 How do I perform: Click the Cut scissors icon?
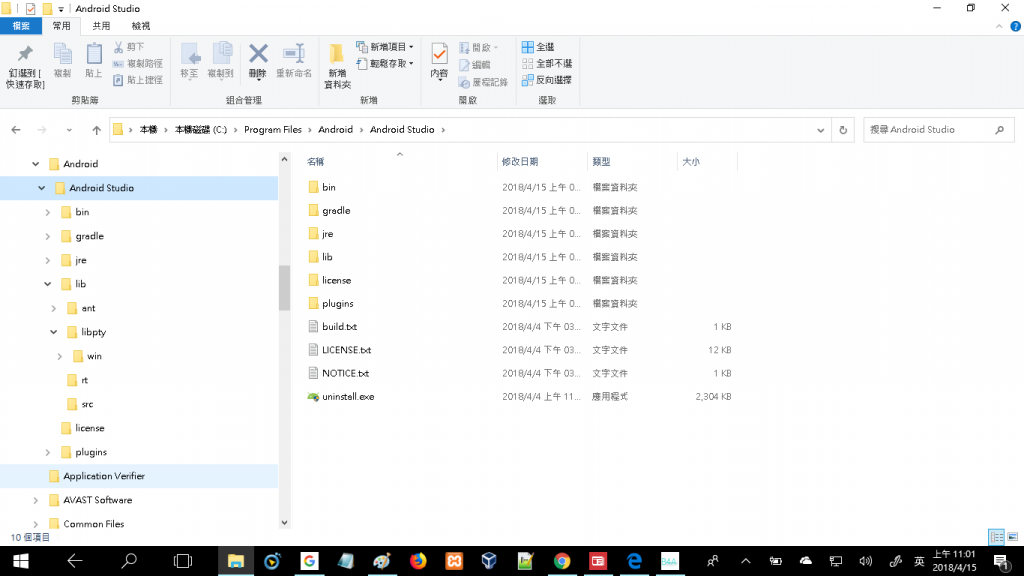pyautogui.click(x=118, y=47)
